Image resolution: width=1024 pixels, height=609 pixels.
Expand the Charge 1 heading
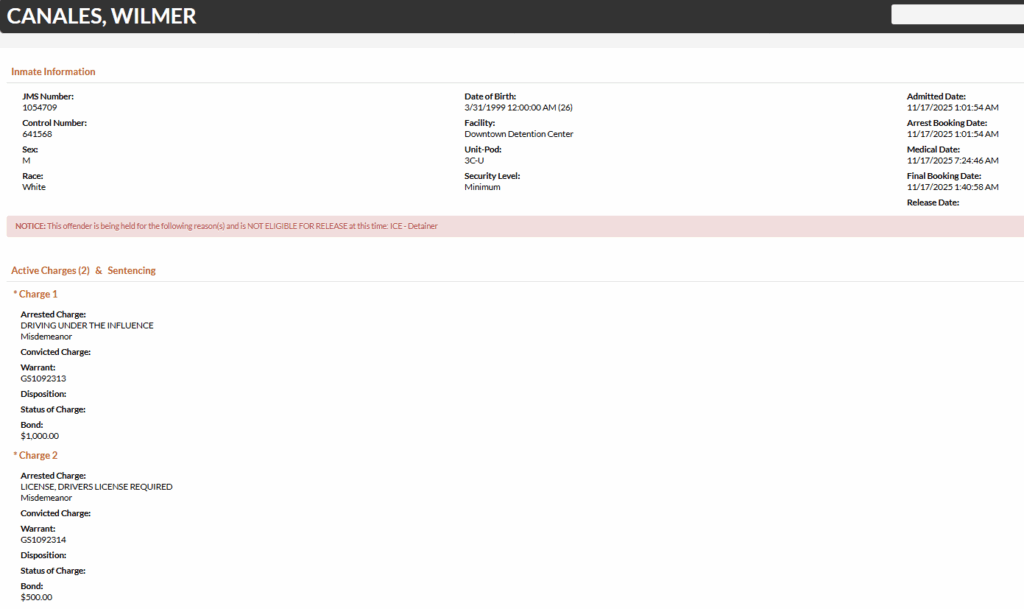(x=36, y=295)
